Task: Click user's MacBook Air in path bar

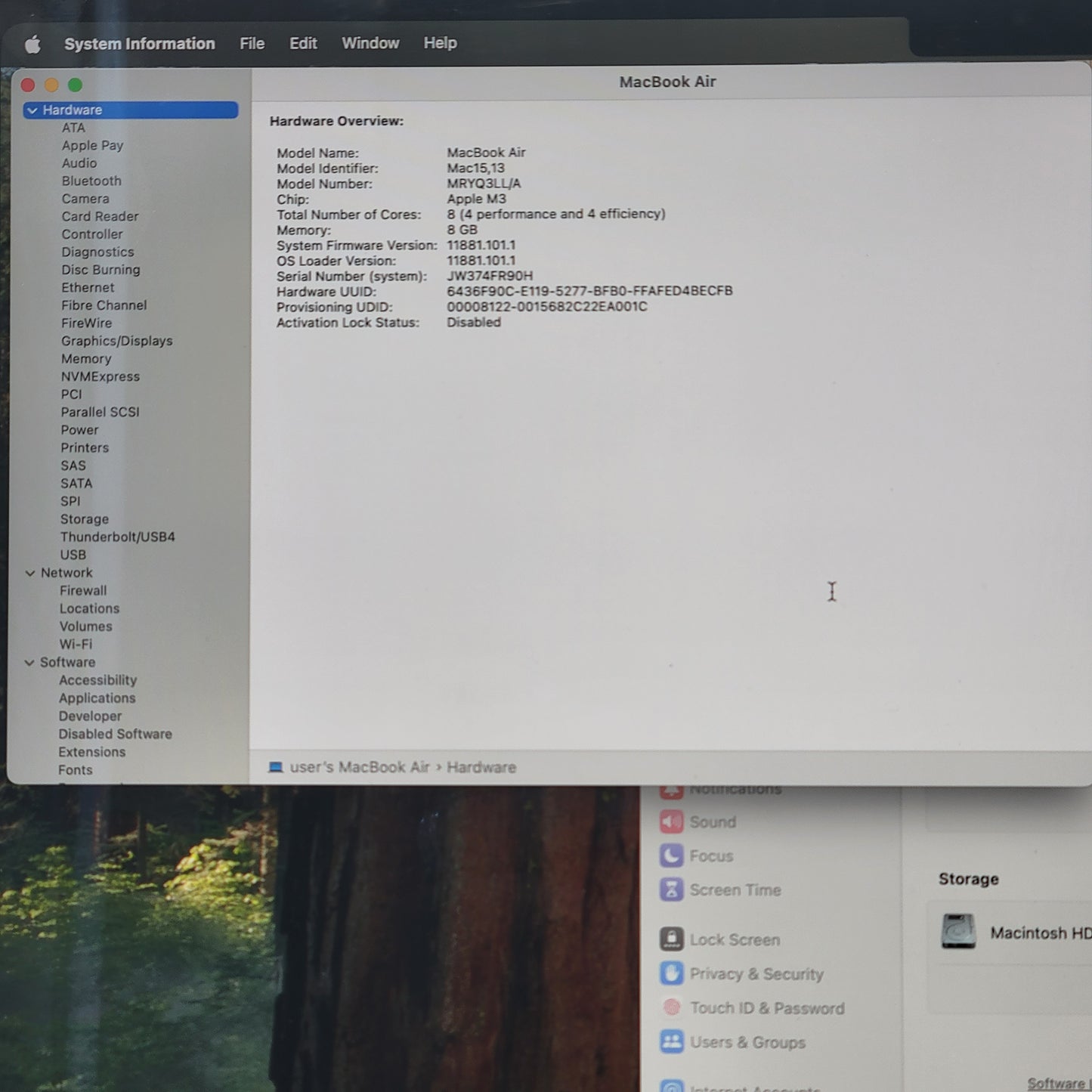Action: (x=360, y=768)
